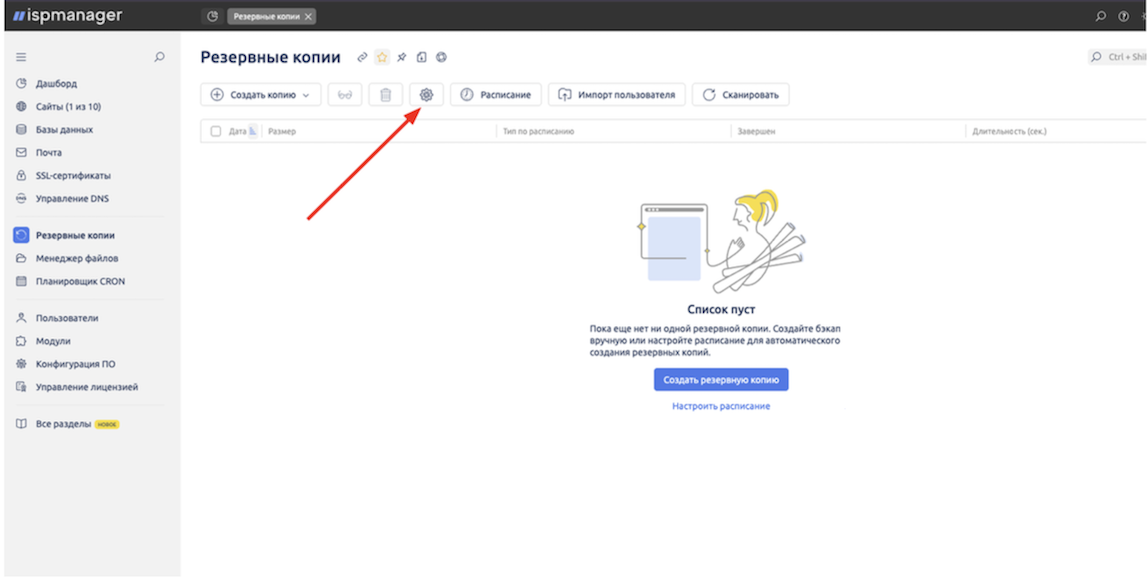Open backup settings via the gear icon

tap(426, 94)
